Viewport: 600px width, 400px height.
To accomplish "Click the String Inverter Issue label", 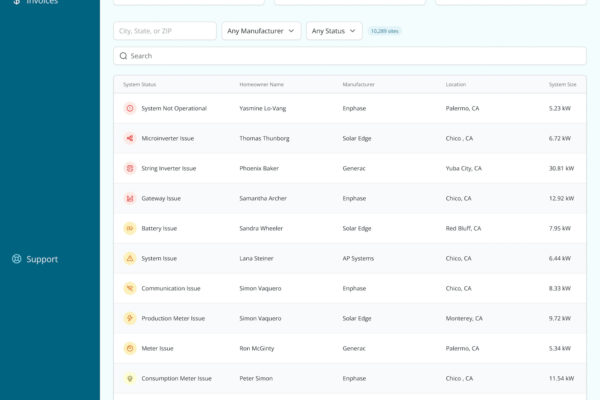I will click(169, 168).
